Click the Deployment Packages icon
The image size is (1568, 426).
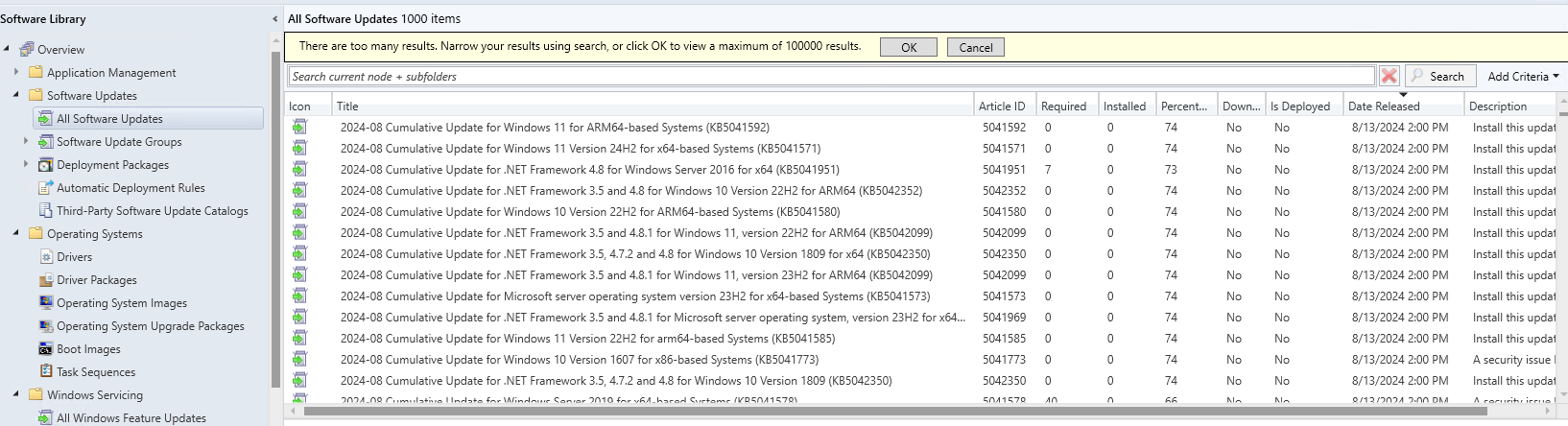[x=45, y=164]
